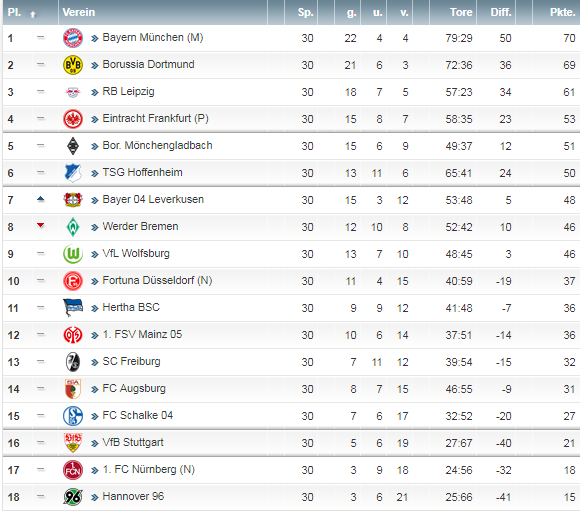Sort table by Pkte. column header
580x511 pixels.
562,12
